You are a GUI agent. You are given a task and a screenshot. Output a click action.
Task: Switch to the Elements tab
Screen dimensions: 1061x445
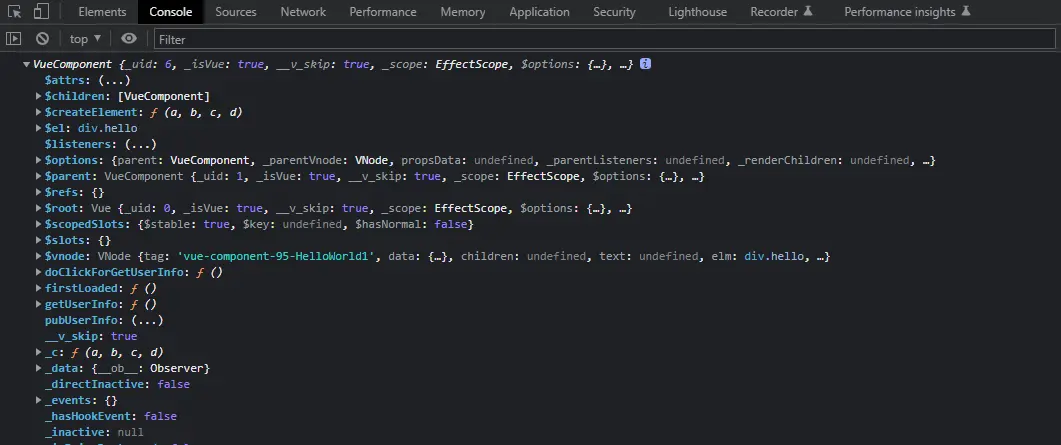pyautogui.click(x=102, y=11)
